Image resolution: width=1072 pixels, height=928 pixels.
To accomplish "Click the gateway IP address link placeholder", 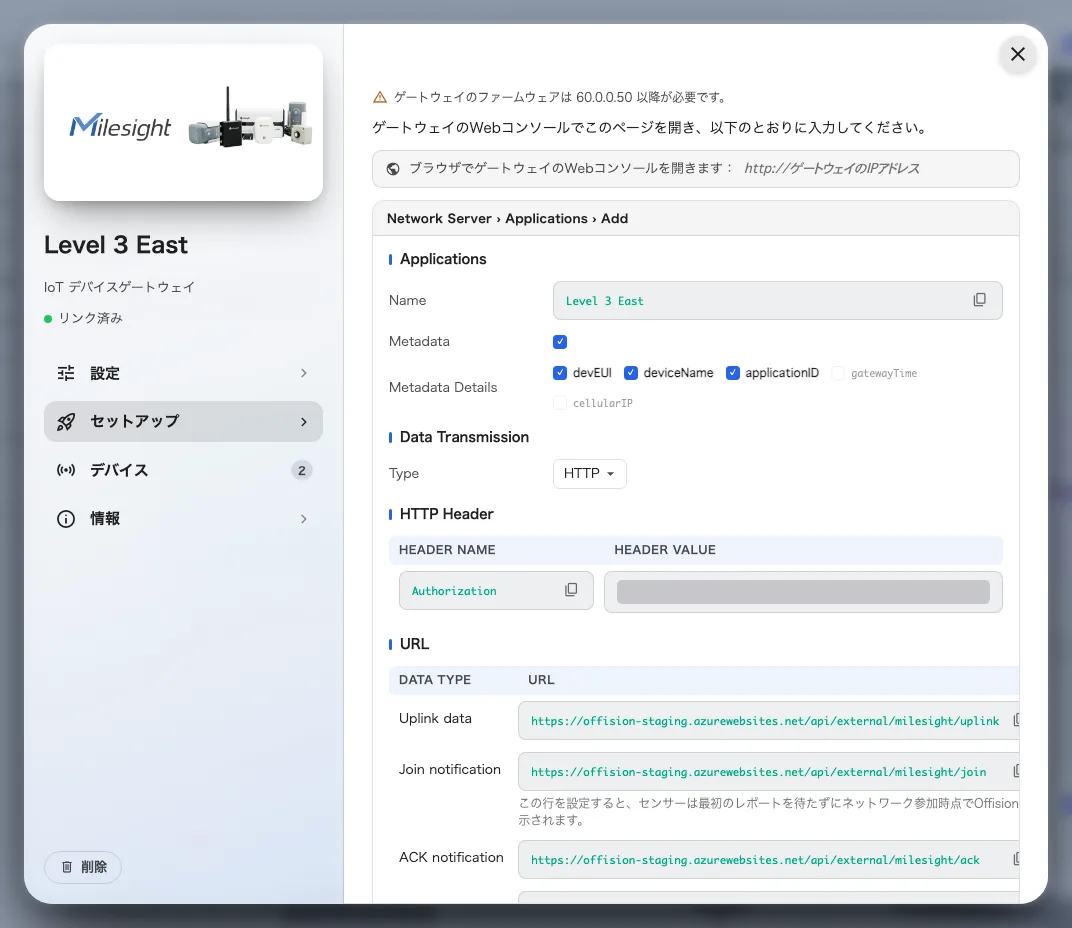I will point(831,168).
